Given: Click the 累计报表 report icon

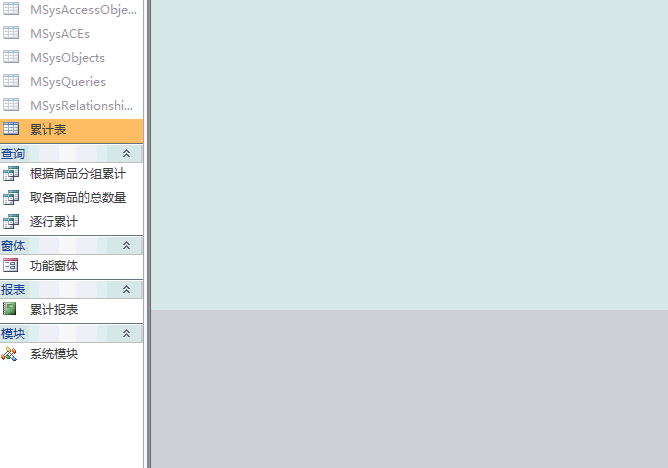Looking at the screenshot, I should click(10, 309).
